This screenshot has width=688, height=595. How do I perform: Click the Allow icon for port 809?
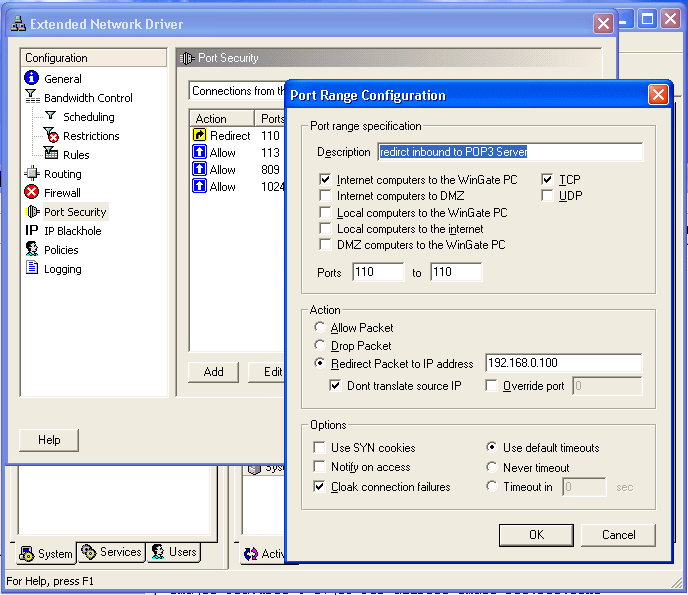(199, 168)
